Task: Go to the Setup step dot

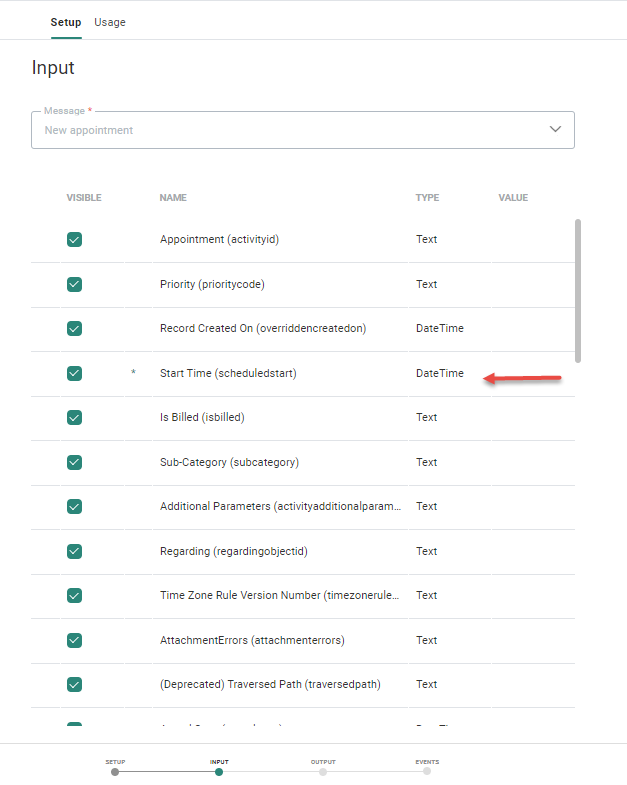Action: pos(115,771)
